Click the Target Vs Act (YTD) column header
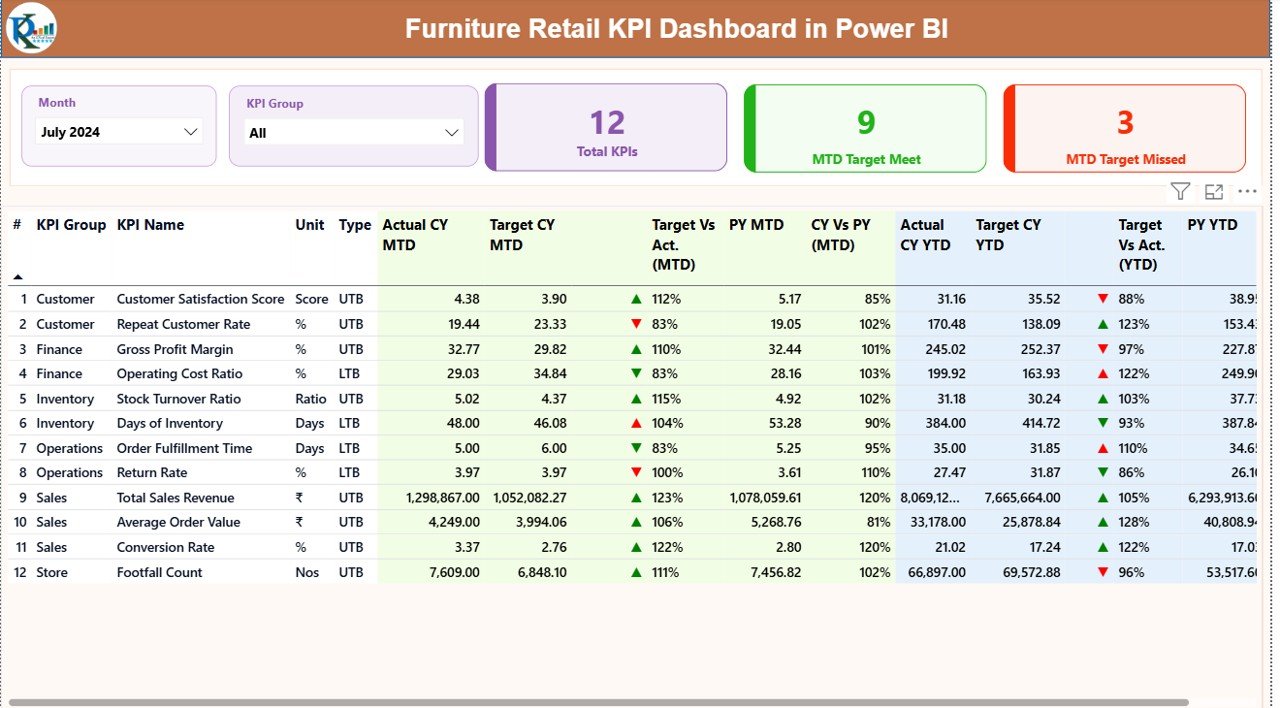Screen dimensions: 1280x708 pos(1140,247)
